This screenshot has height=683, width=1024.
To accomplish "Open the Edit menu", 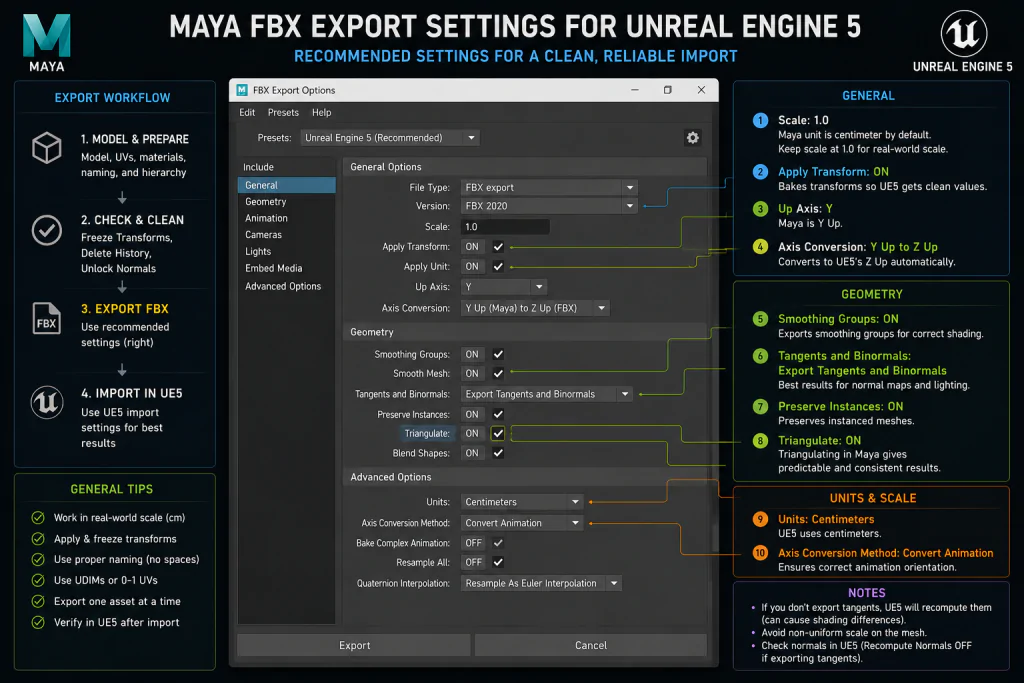I will click(x=247, y=112).
